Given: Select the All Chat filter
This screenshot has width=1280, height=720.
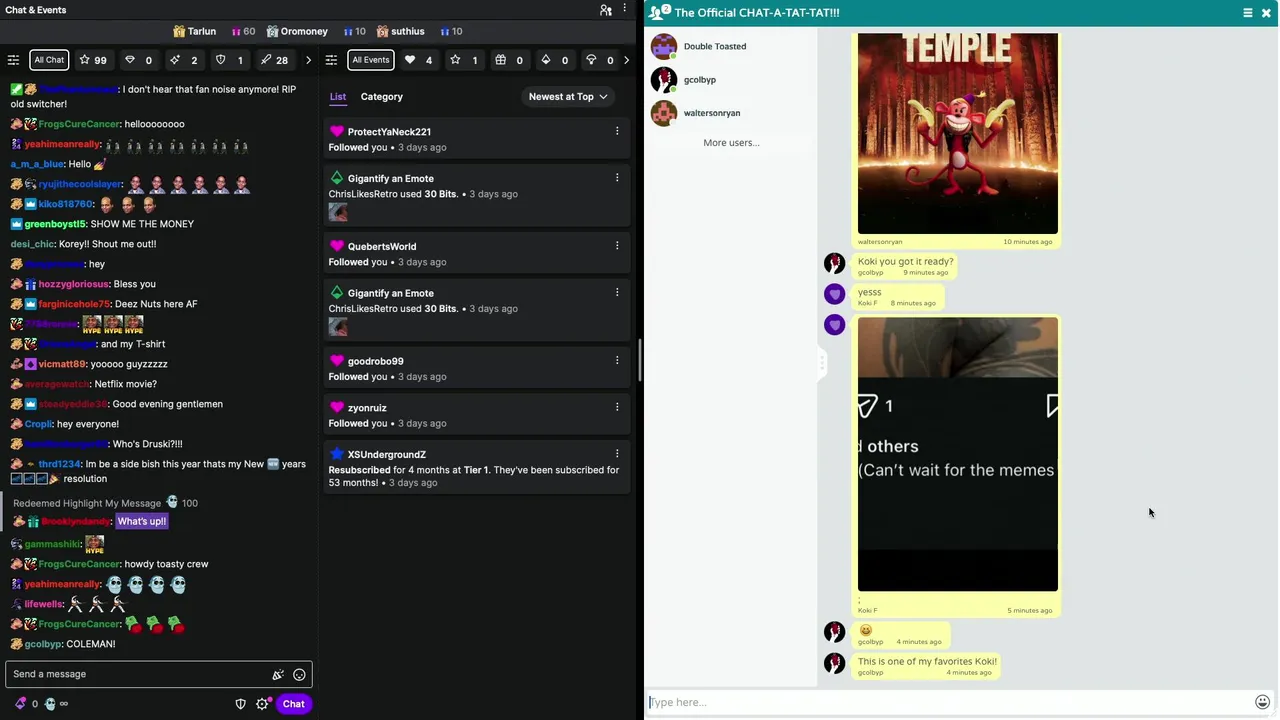Looking at the screenshot, I should (x=49, y=60).
